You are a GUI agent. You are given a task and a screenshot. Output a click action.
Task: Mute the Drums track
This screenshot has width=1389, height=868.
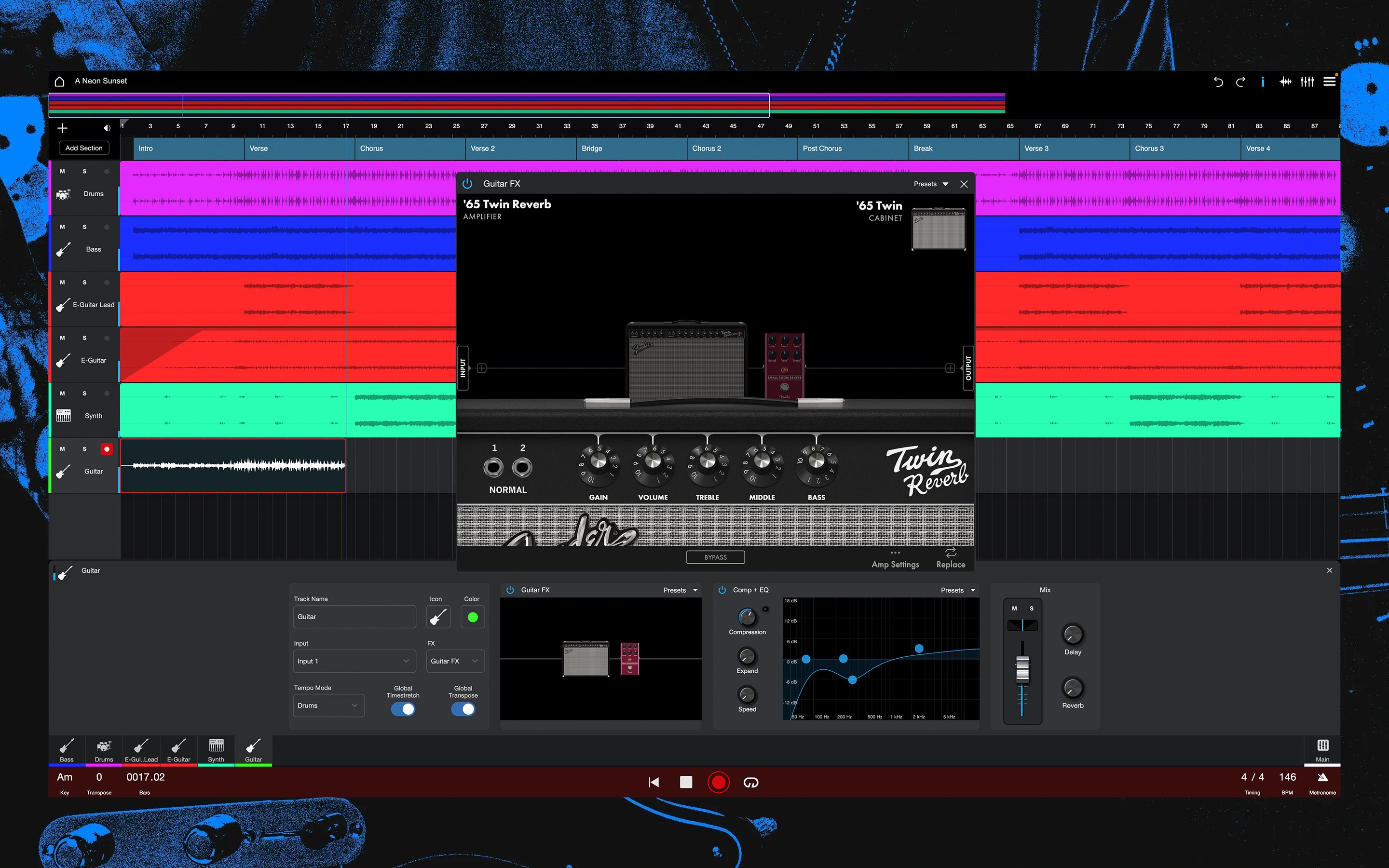63,172
